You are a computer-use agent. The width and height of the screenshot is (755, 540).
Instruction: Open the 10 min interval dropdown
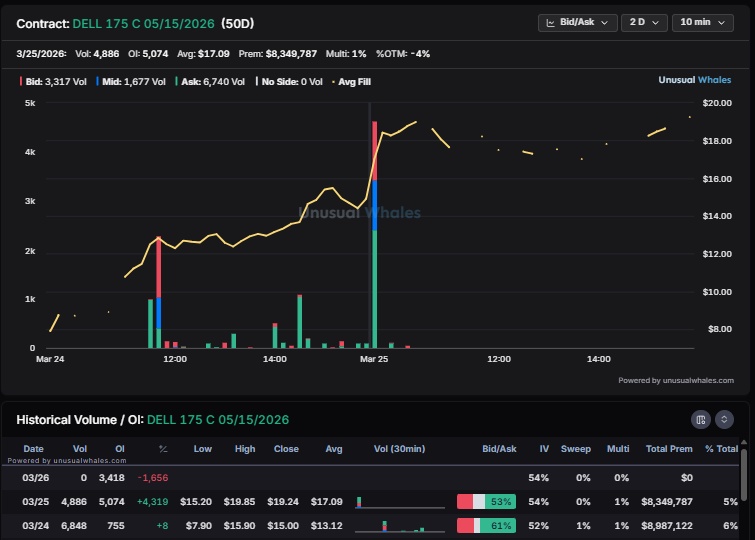(703, 23)
